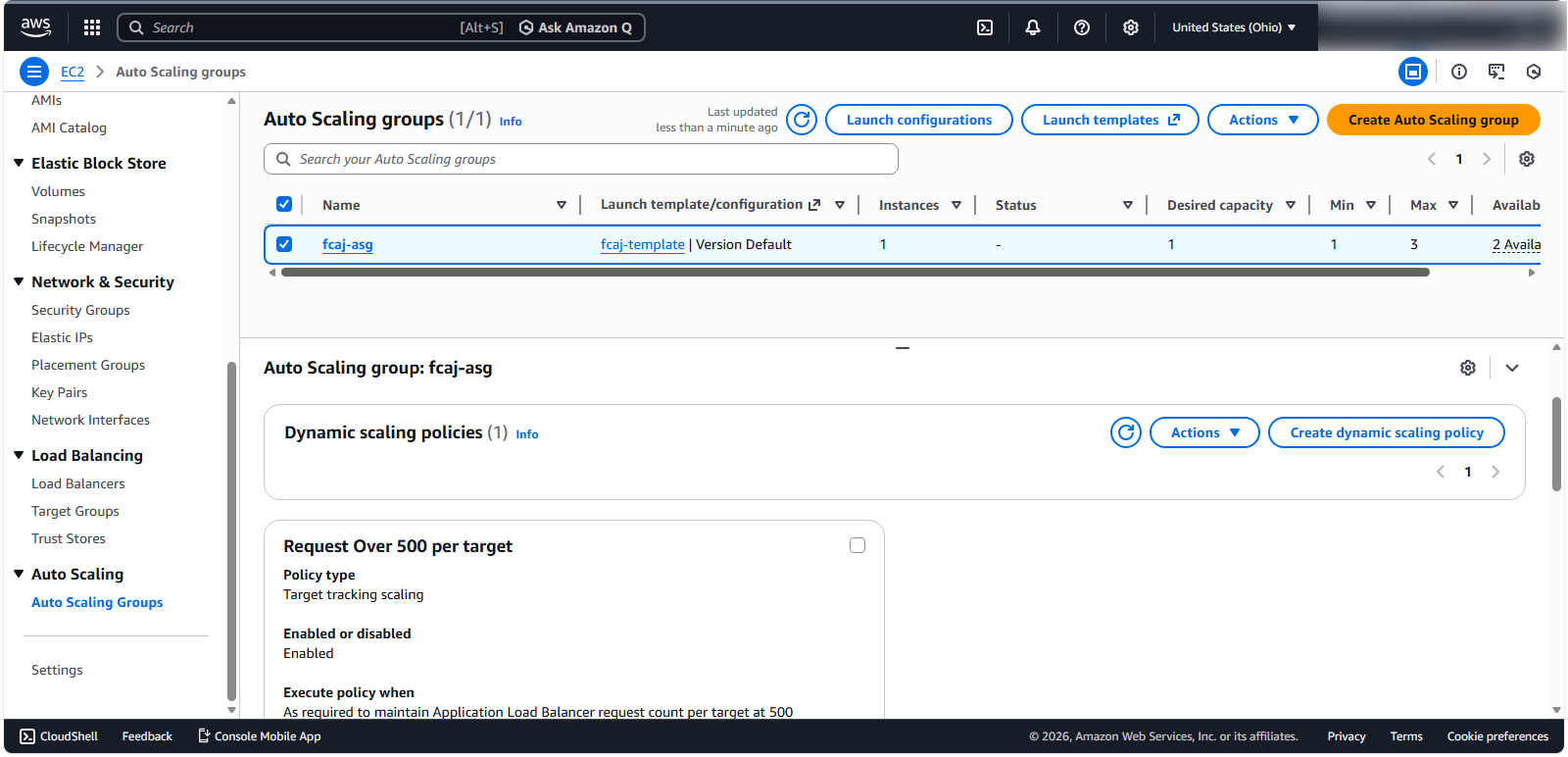Open Key Pairs in the sidebar
Viewport: 1568px width, 757px height.
point(59,392)
